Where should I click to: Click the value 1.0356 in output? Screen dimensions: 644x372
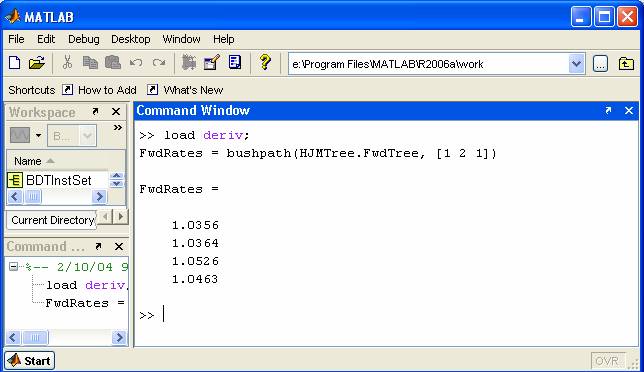(195, 225)
